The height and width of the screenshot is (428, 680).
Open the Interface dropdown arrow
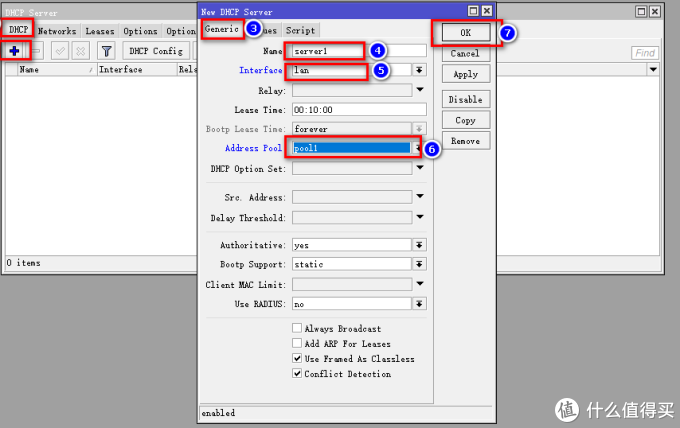point(419,70)
